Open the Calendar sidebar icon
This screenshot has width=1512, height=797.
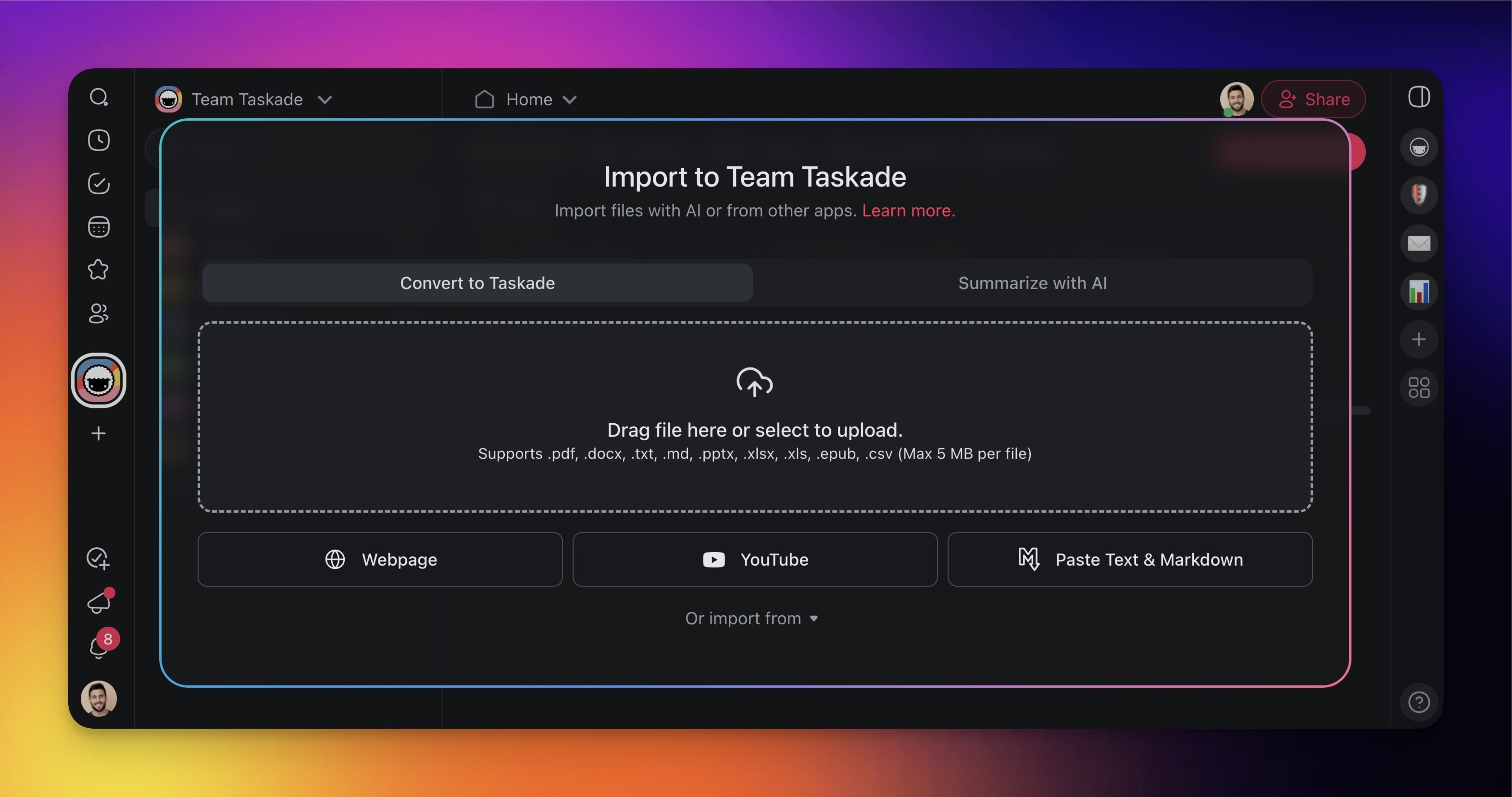click(98, 227)
